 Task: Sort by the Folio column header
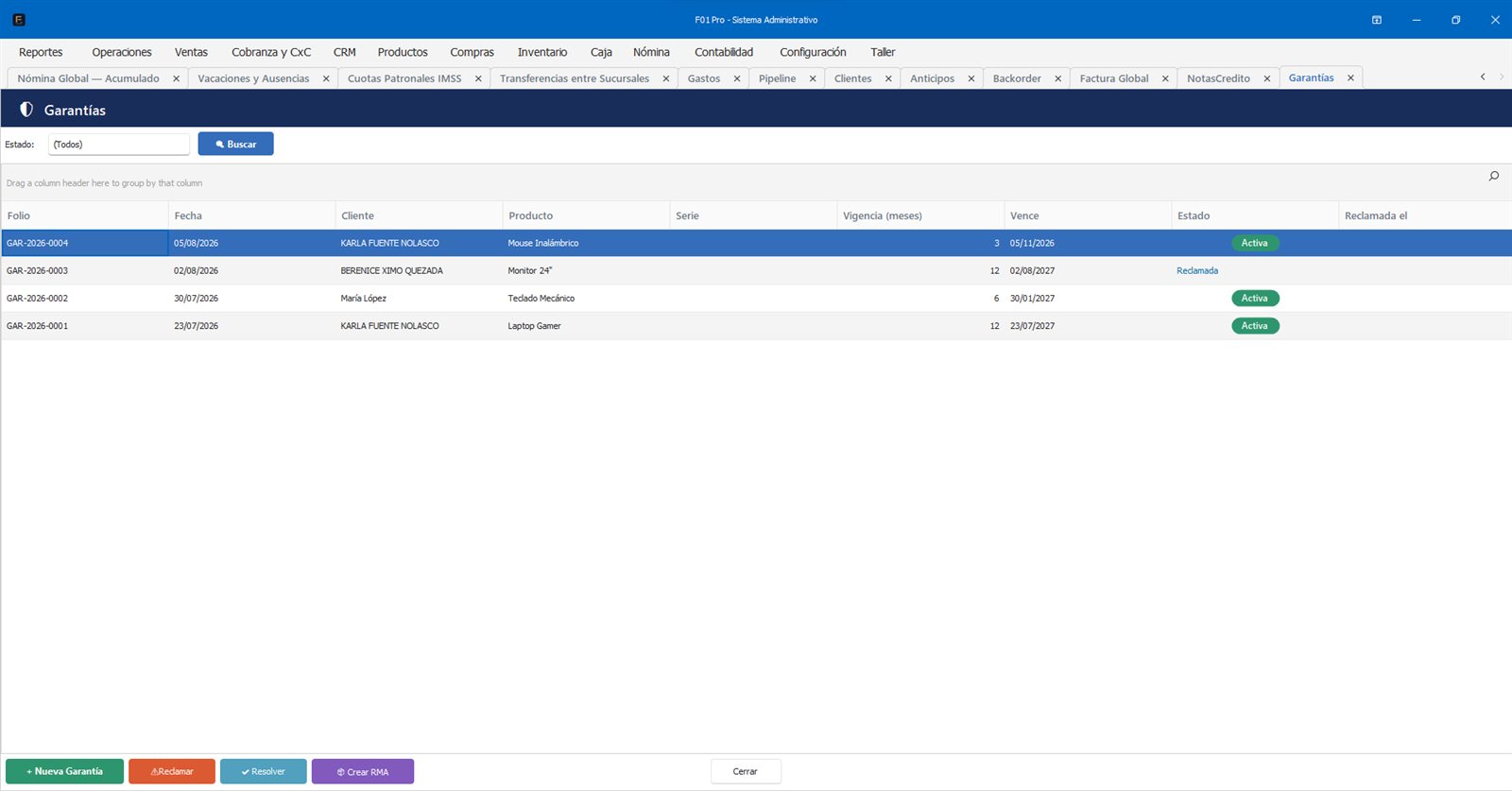[x=85, y=216]
